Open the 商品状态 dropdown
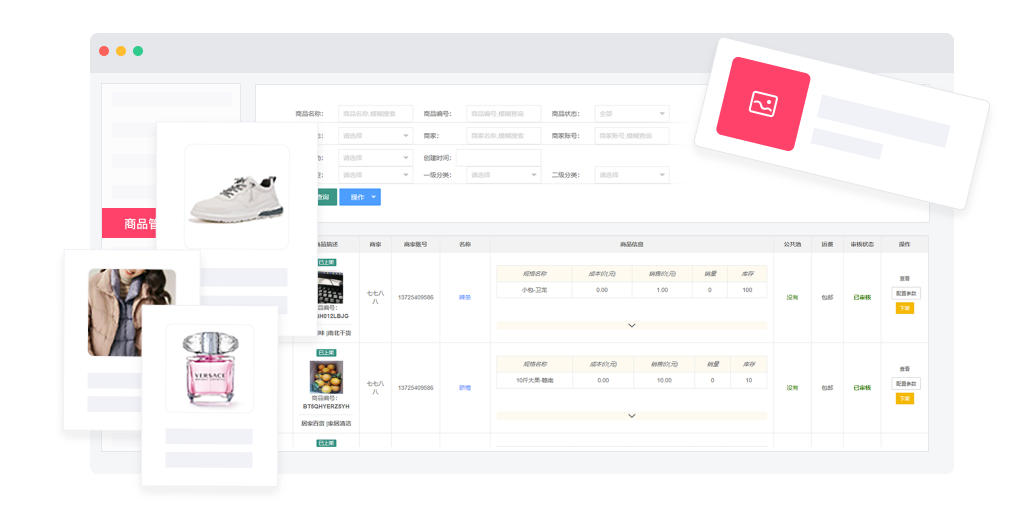 (x=632, y=114)
